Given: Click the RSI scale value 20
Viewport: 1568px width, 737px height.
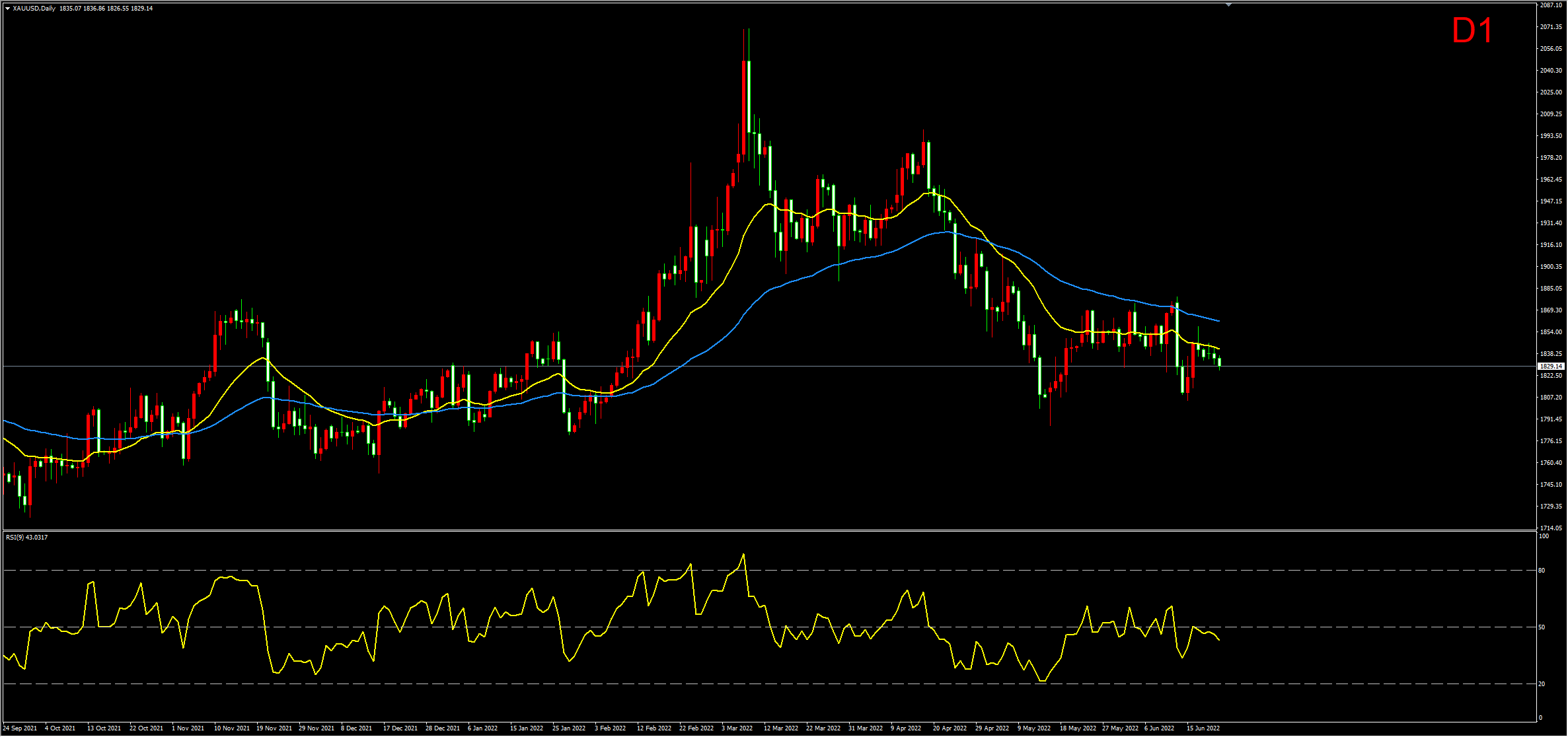Looking at the screenshot, I should point(1542,684).
